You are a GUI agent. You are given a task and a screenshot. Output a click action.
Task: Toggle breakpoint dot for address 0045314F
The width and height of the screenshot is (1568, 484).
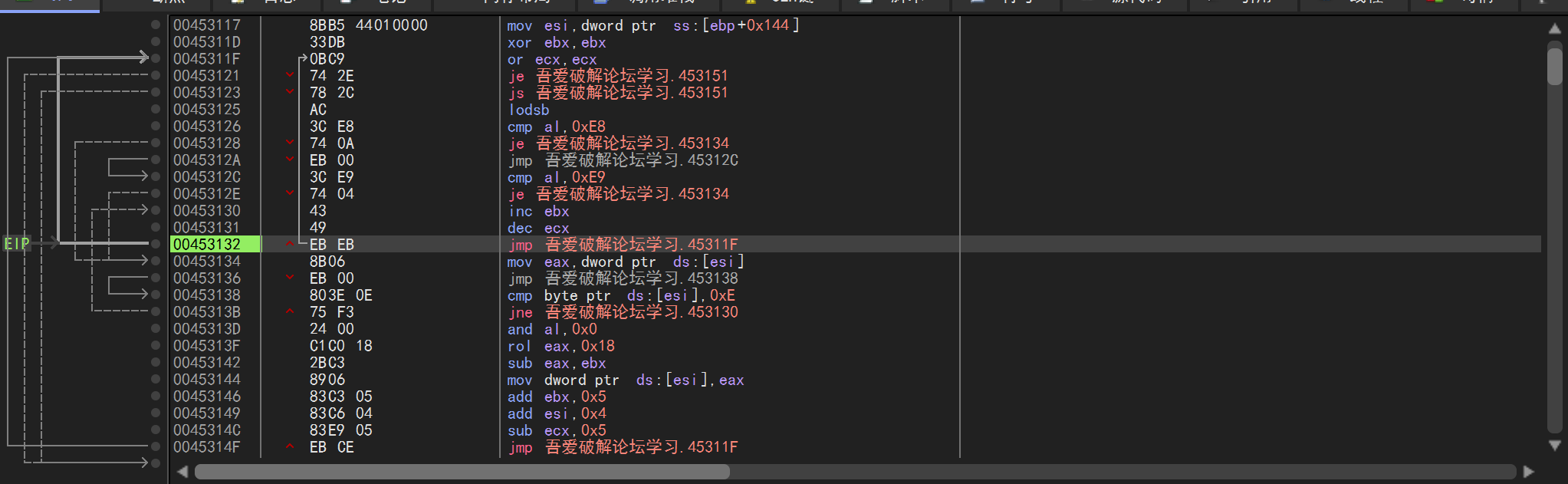(156, 447)
